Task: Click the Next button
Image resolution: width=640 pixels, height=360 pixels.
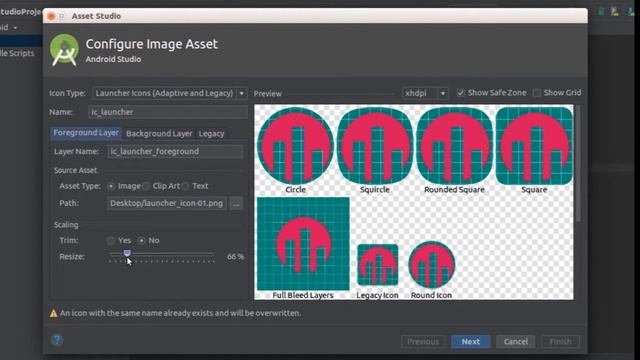Action: click(471, 342)
